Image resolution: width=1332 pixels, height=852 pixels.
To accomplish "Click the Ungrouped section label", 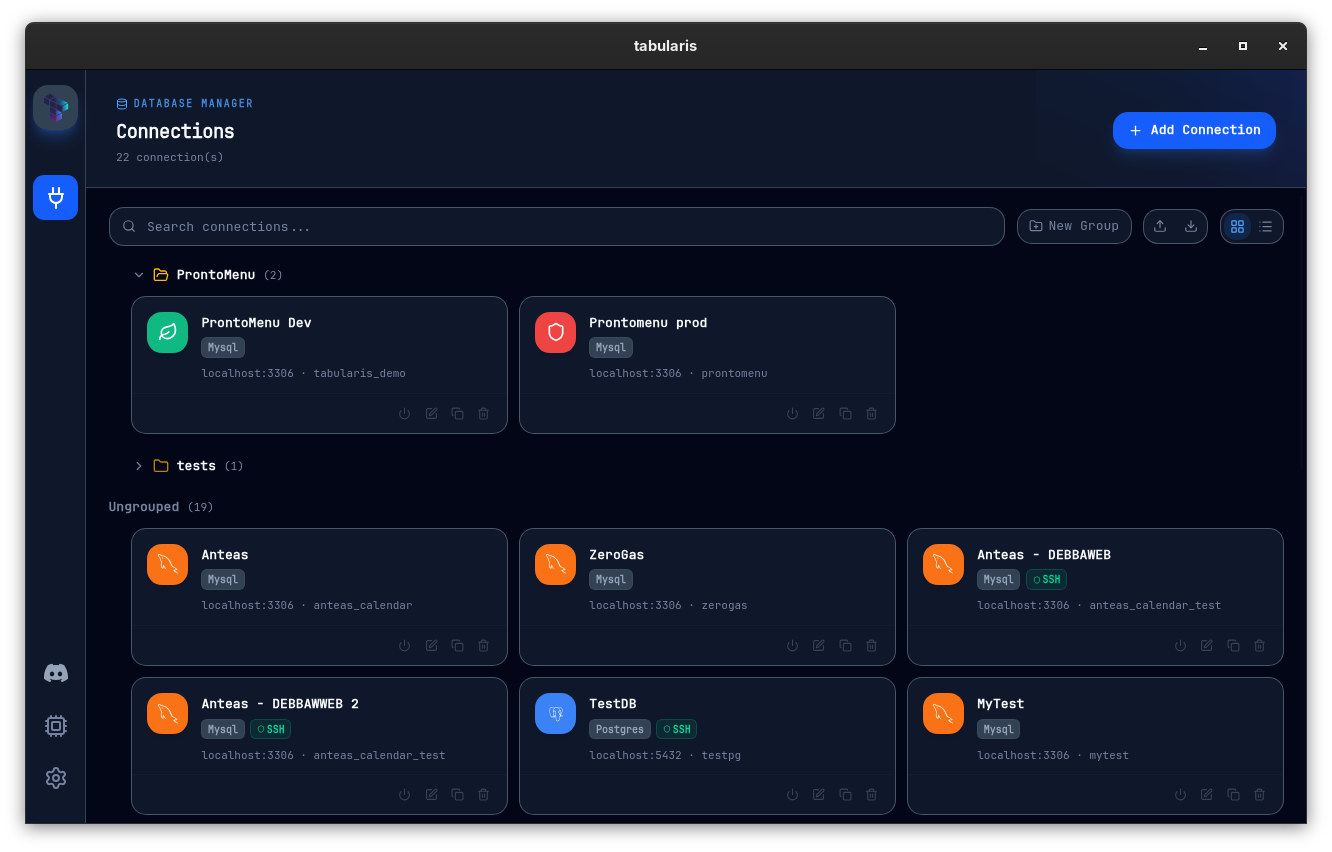I will click(x=144, y=507).
